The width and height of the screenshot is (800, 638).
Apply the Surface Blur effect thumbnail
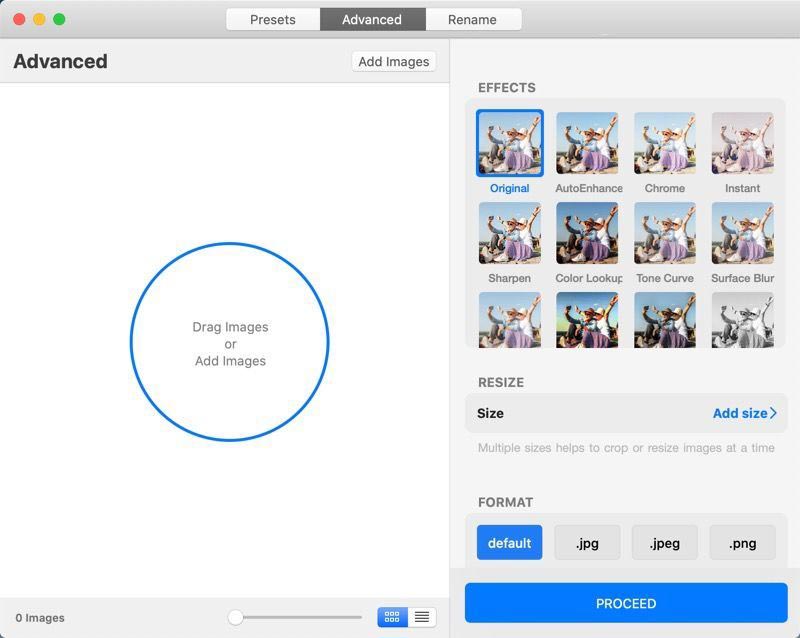(742, 233)
